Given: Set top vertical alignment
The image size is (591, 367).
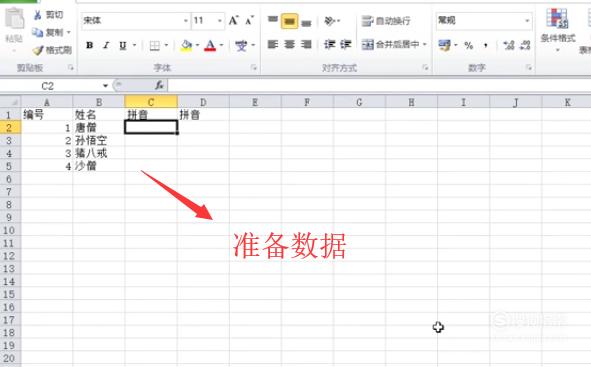Looking at the screenshot, I should pos(273,20).
